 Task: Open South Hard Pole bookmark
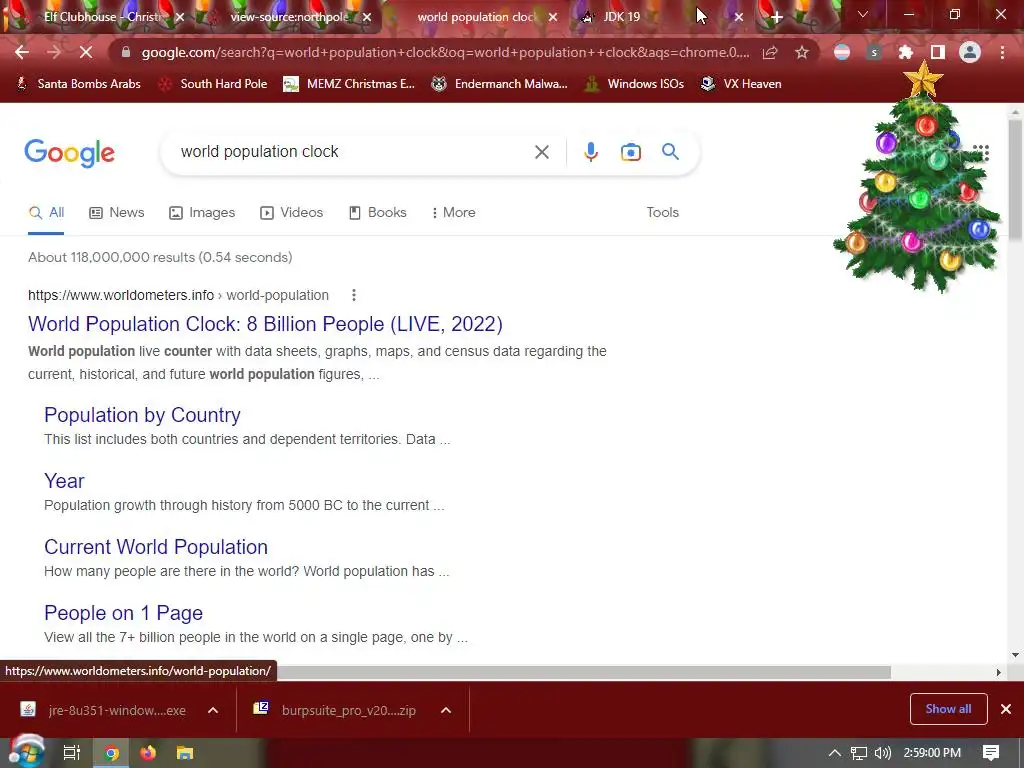click(x=213, y=84)
